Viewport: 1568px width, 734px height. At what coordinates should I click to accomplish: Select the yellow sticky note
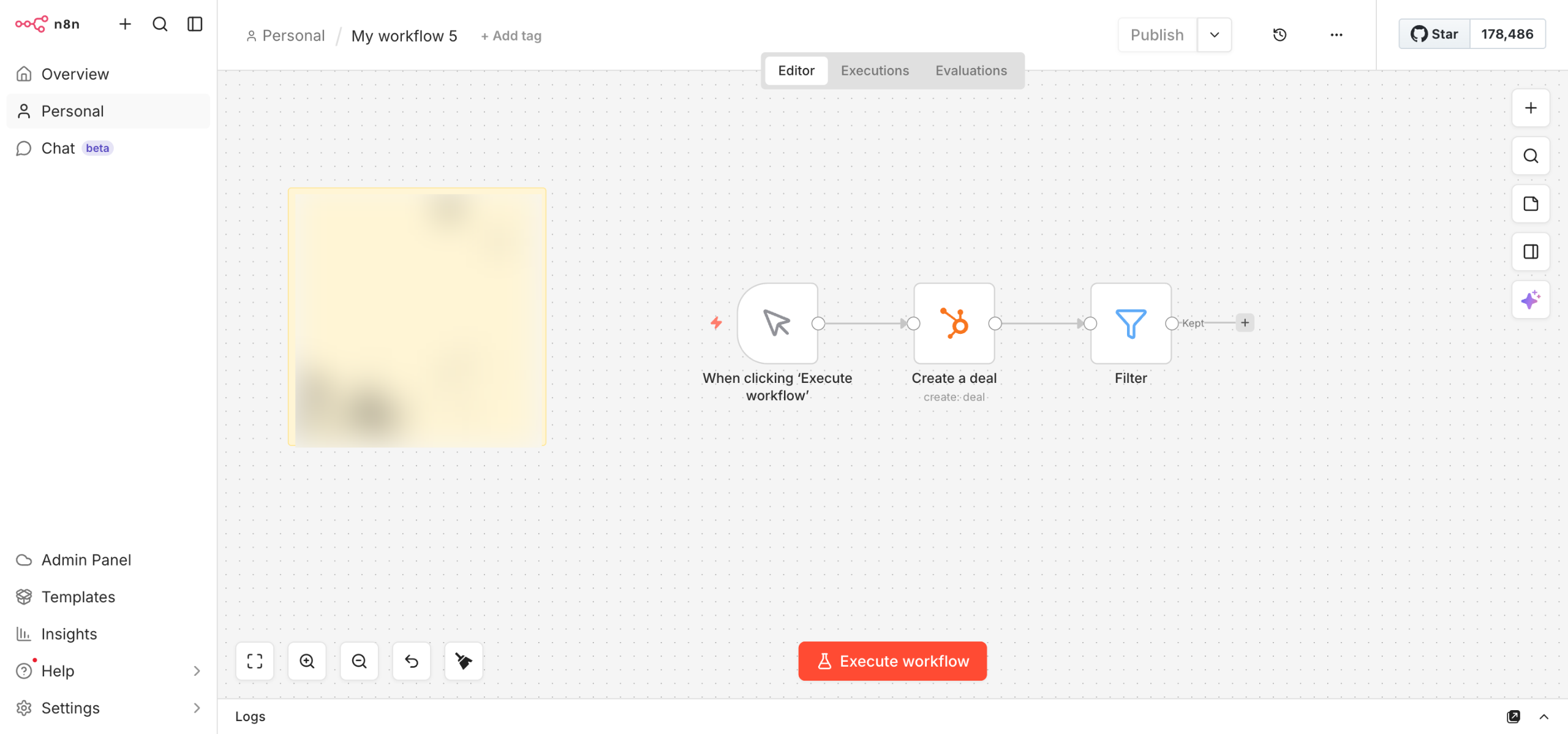[417, 317]
